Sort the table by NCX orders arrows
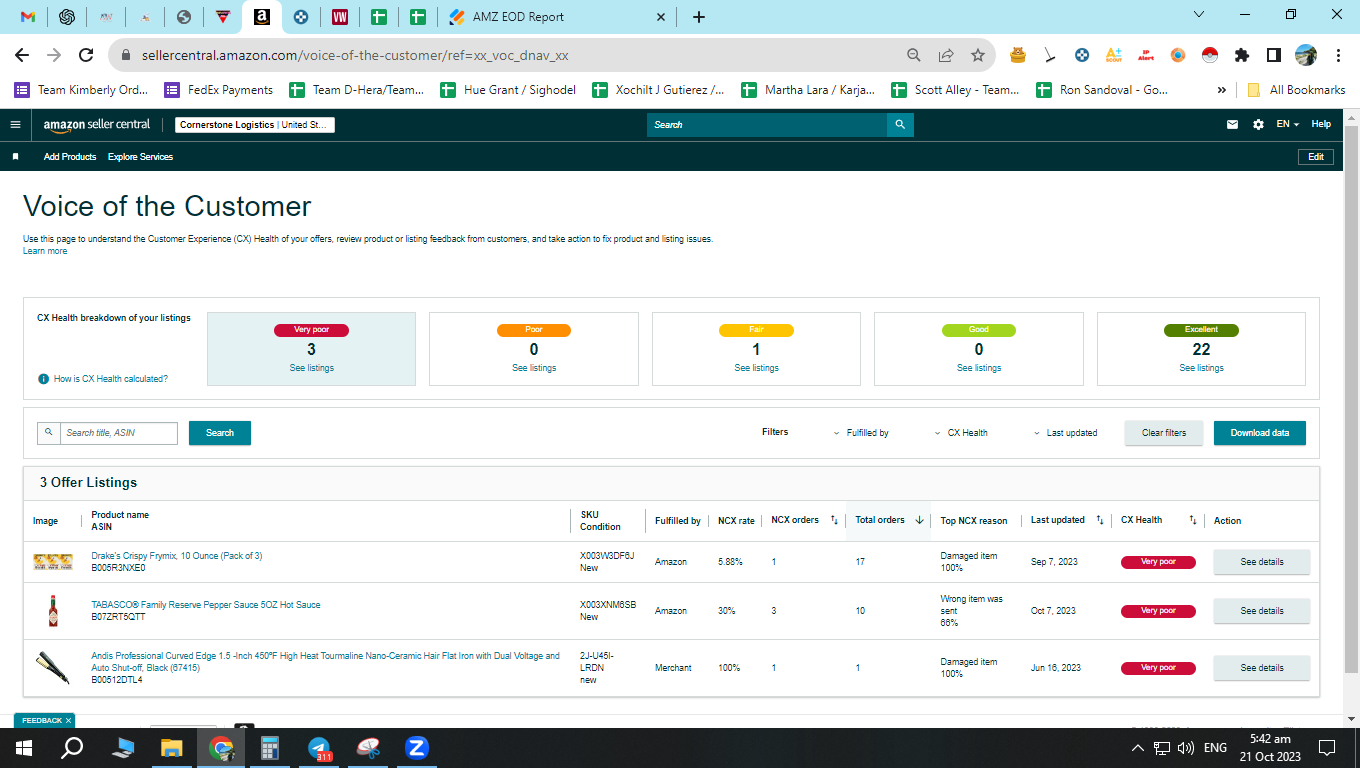 point(834,520)
